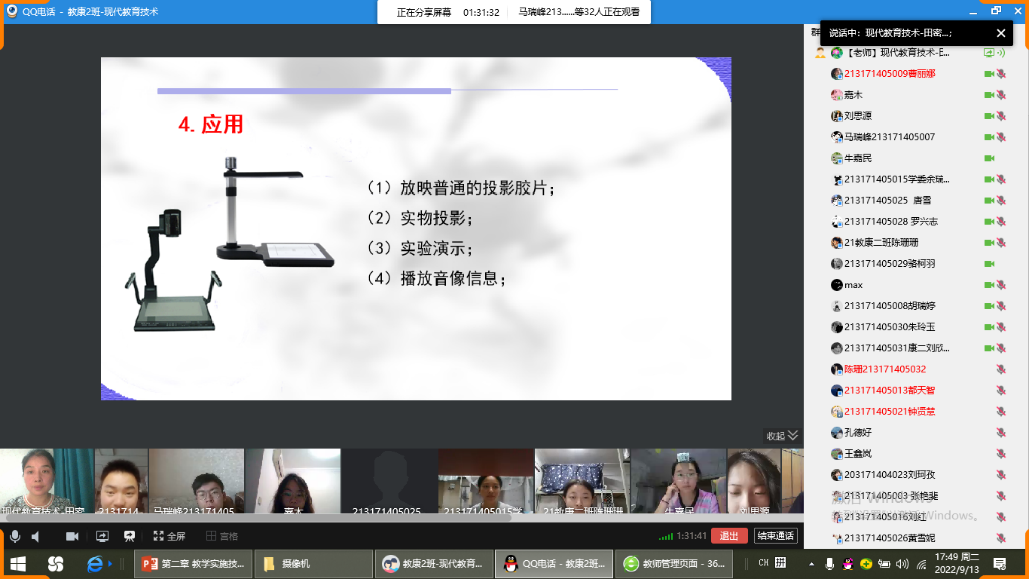Mute the microphone in call toolbar

point(14,536)
